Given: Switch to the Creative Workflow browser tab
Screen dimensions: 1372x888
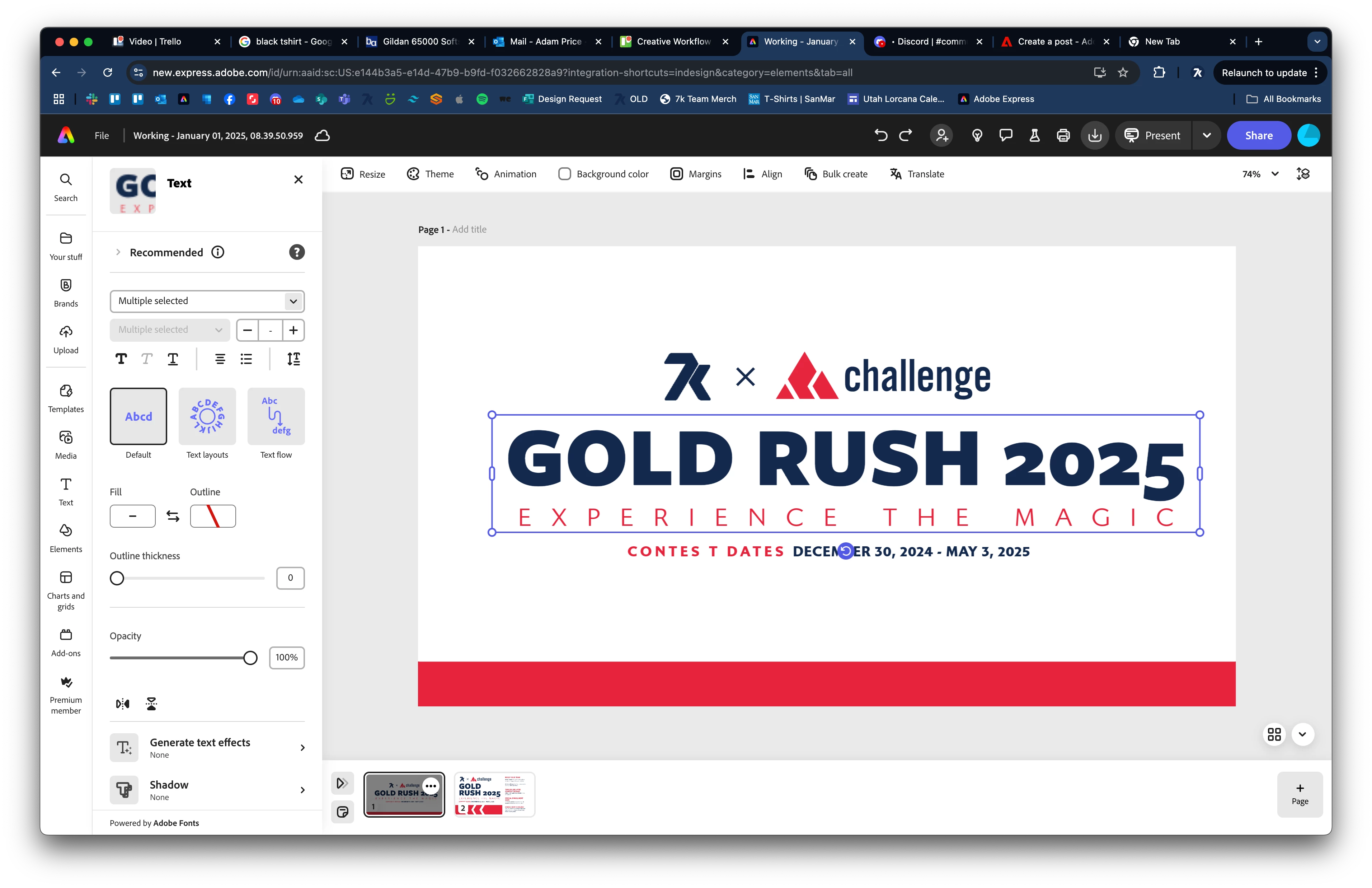Looking at the screenshot, I should click(672, 42).
